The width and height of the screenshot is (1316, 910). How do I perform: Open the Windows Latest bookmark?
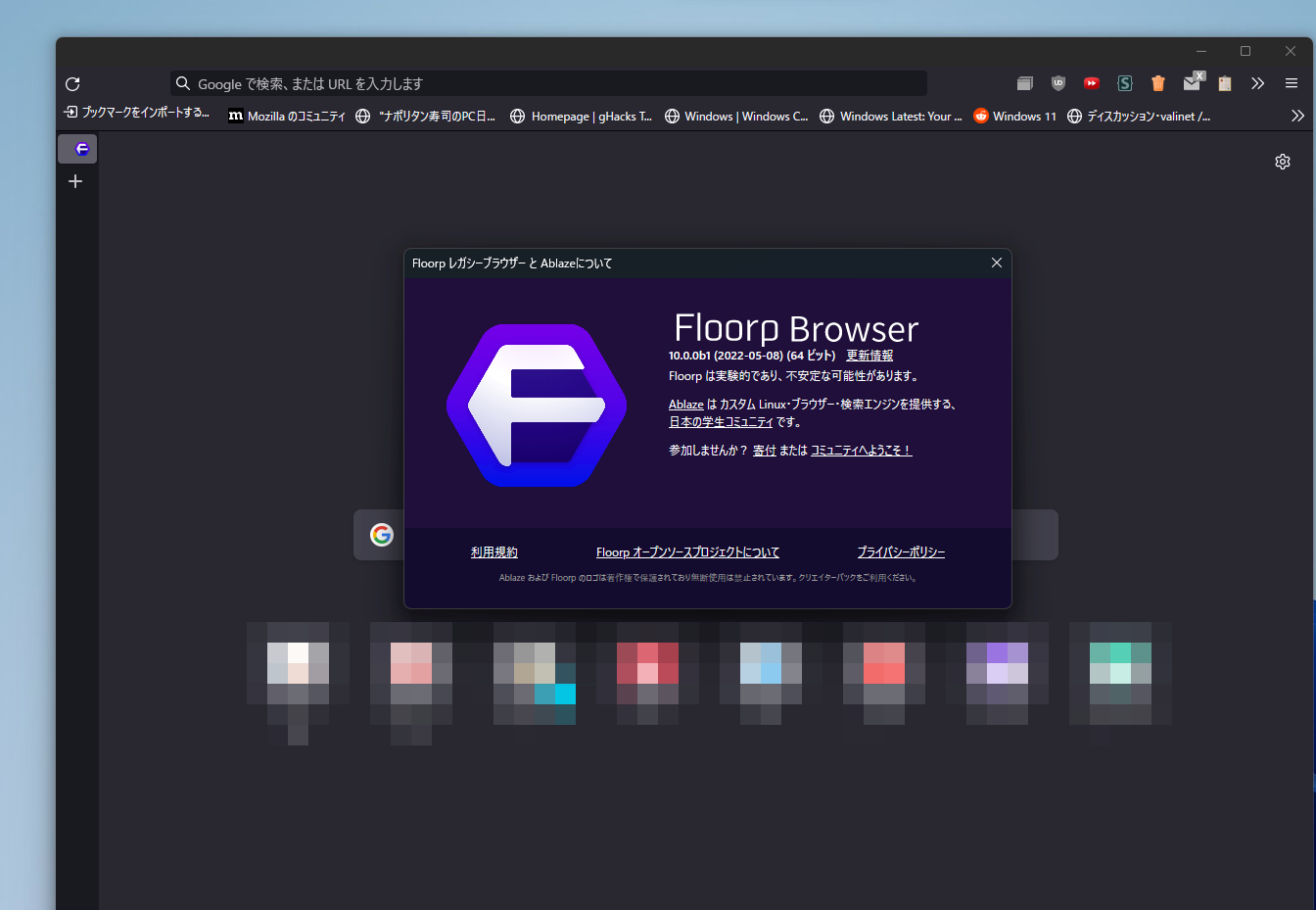(891, 116)
